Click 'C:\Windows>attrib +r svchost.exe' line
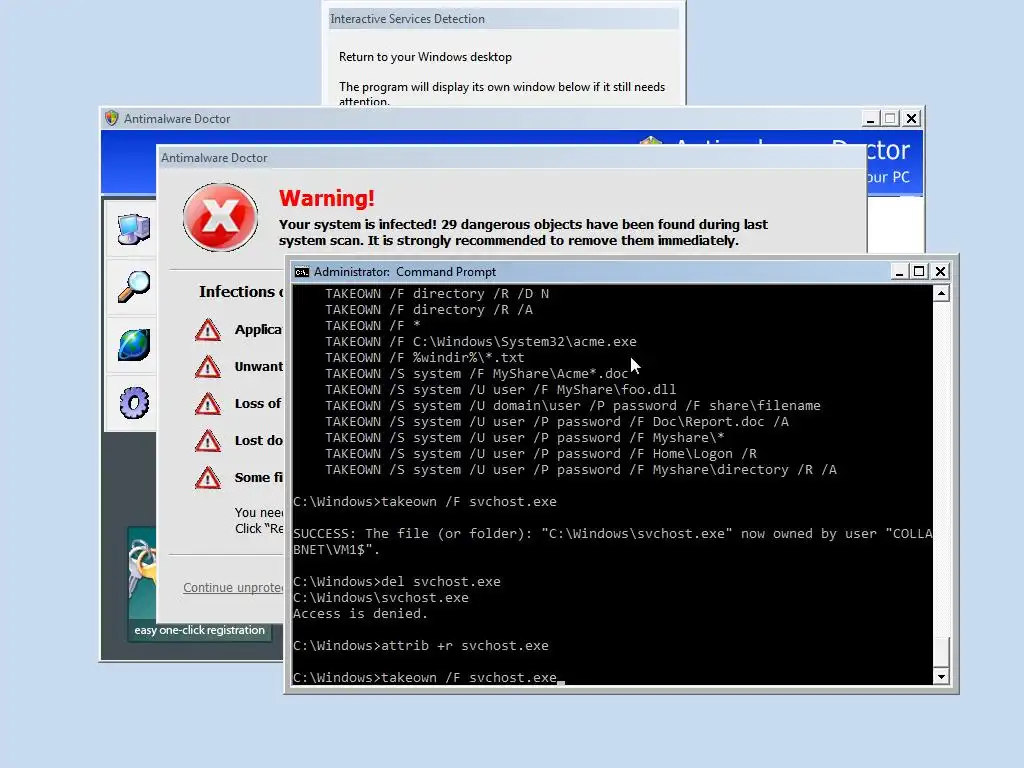 coord(421,646)
